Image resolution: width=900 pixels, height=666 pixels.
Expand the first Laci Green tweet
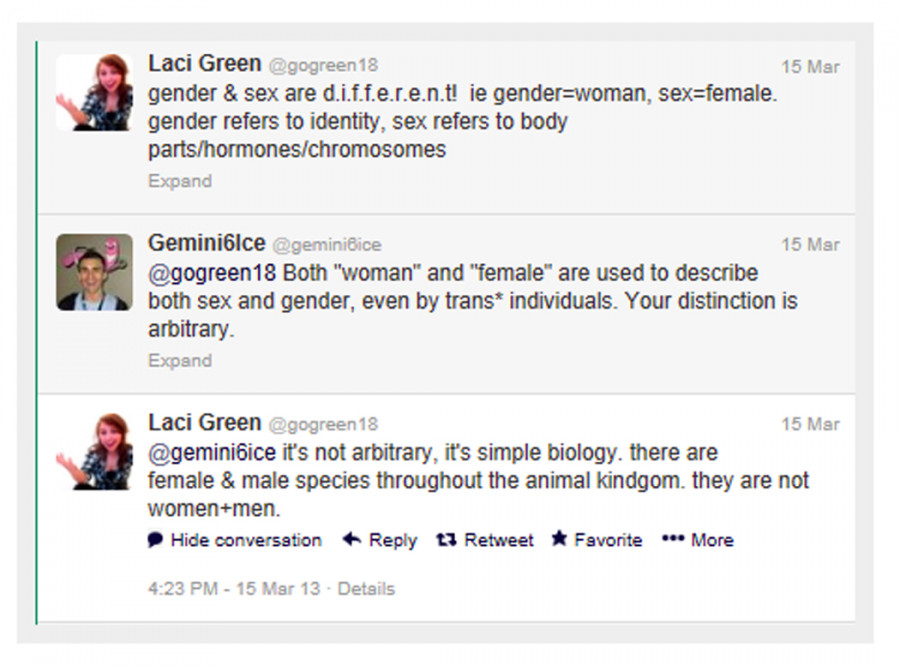pos(180,181)
